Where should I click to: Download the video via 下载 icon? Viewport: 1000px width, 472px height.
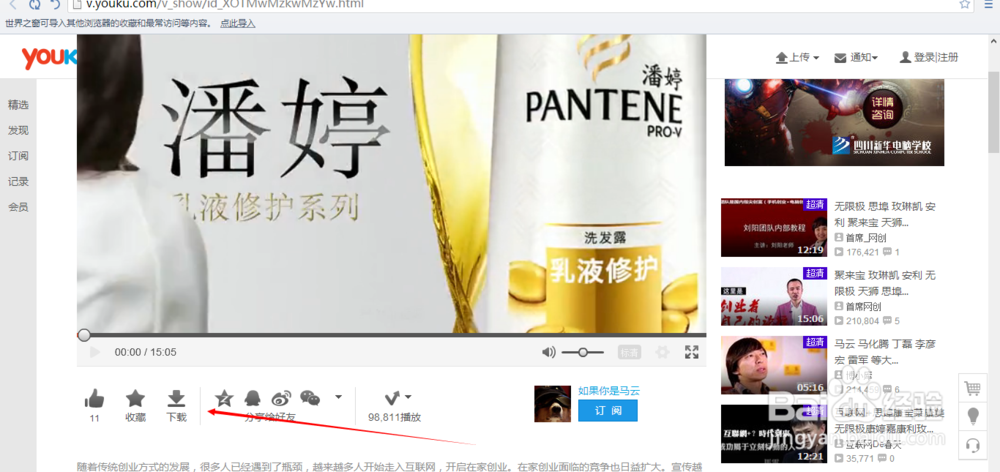coord(176,399)
